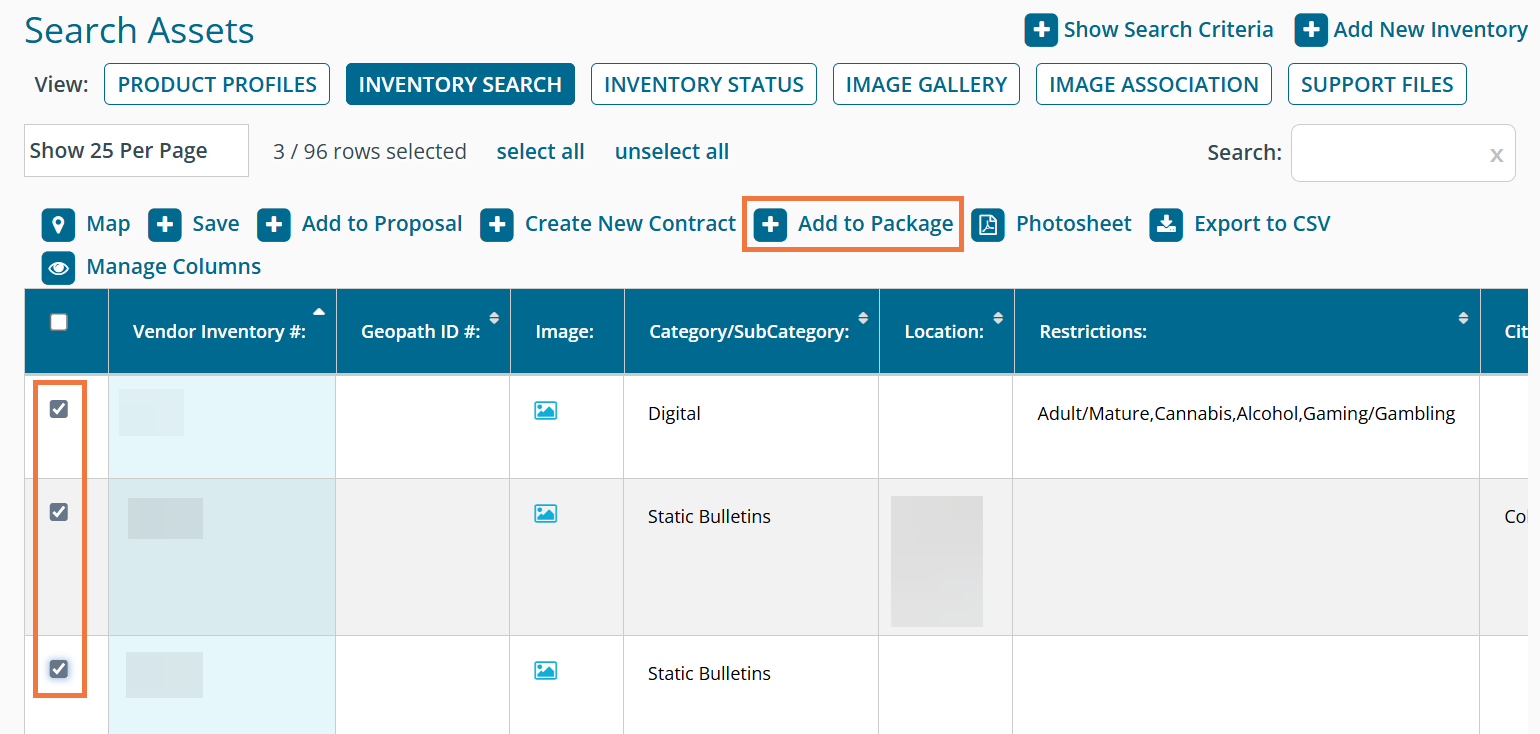Clear search with the x button

pyautogui.click(x=1496, y=155)
